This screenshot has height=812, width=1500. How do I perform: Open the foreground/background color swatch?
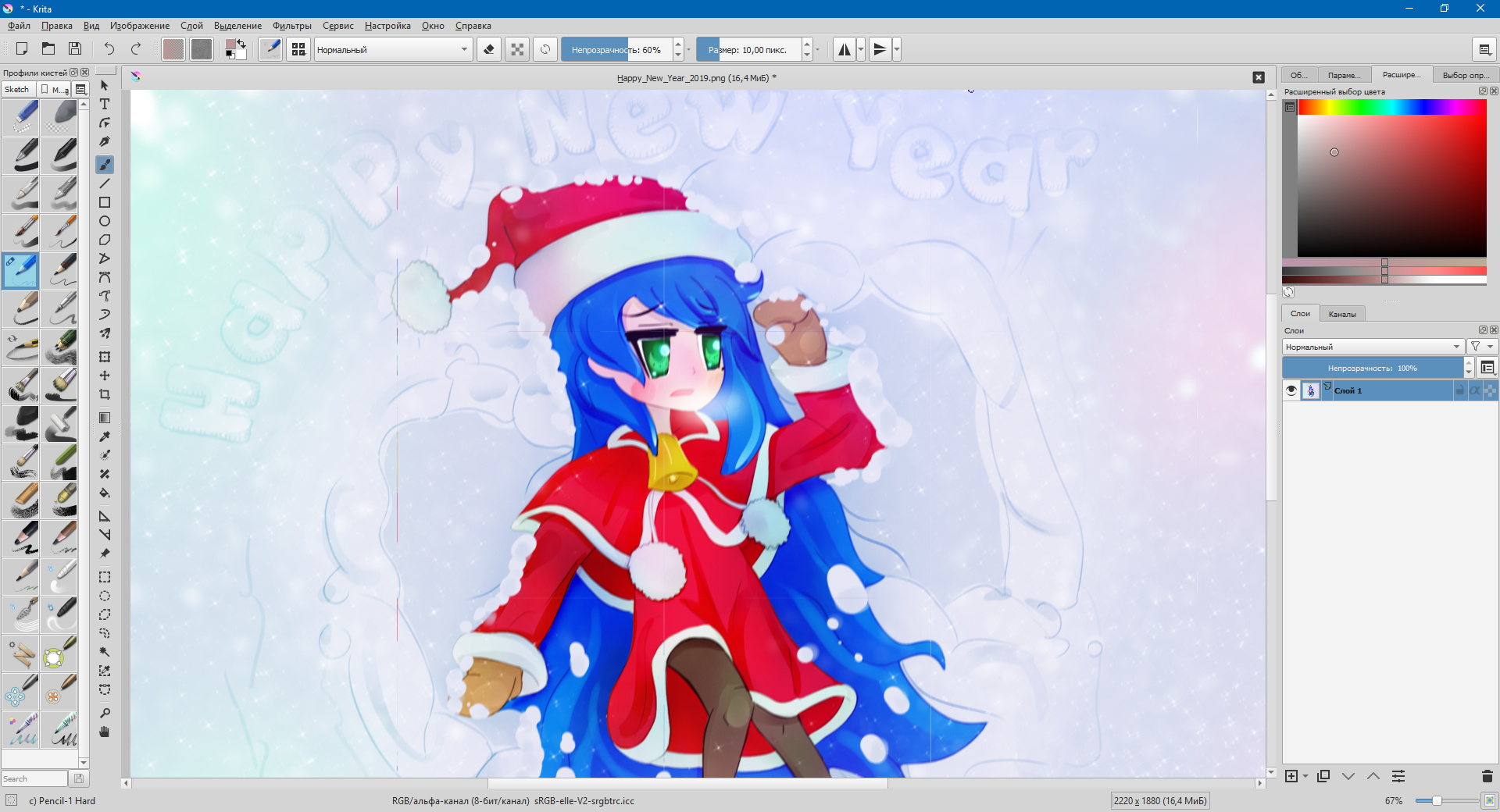click(236, 49)
